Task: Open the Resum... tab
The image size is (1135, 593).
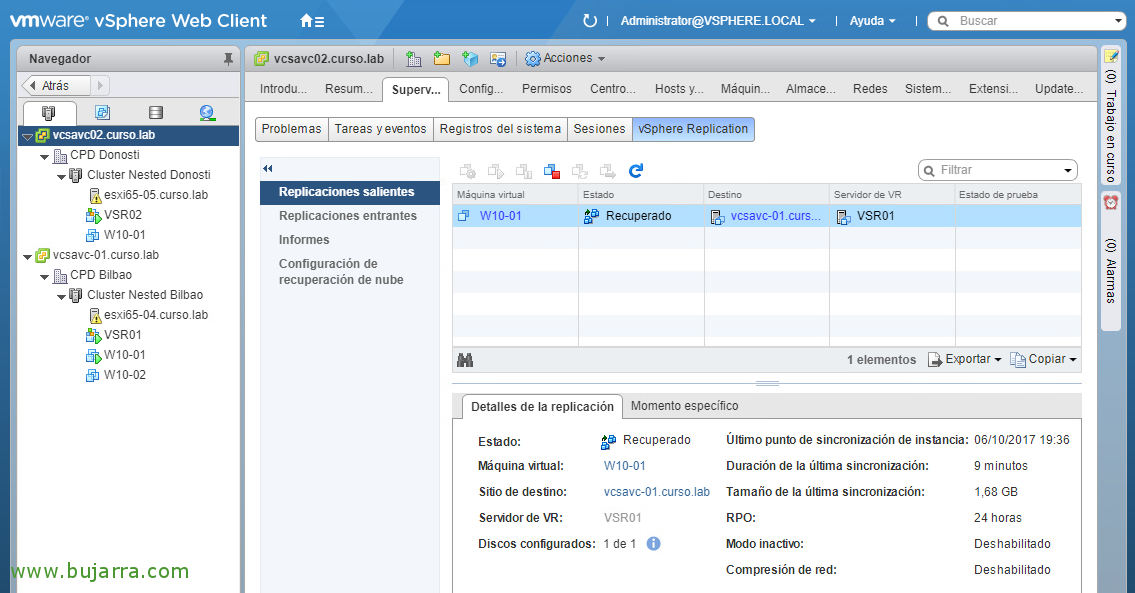Action: click(348, 88)
